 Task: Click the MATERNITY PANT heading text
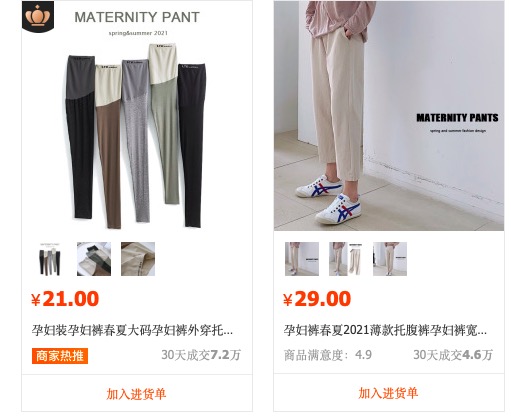tap(137, 17)
